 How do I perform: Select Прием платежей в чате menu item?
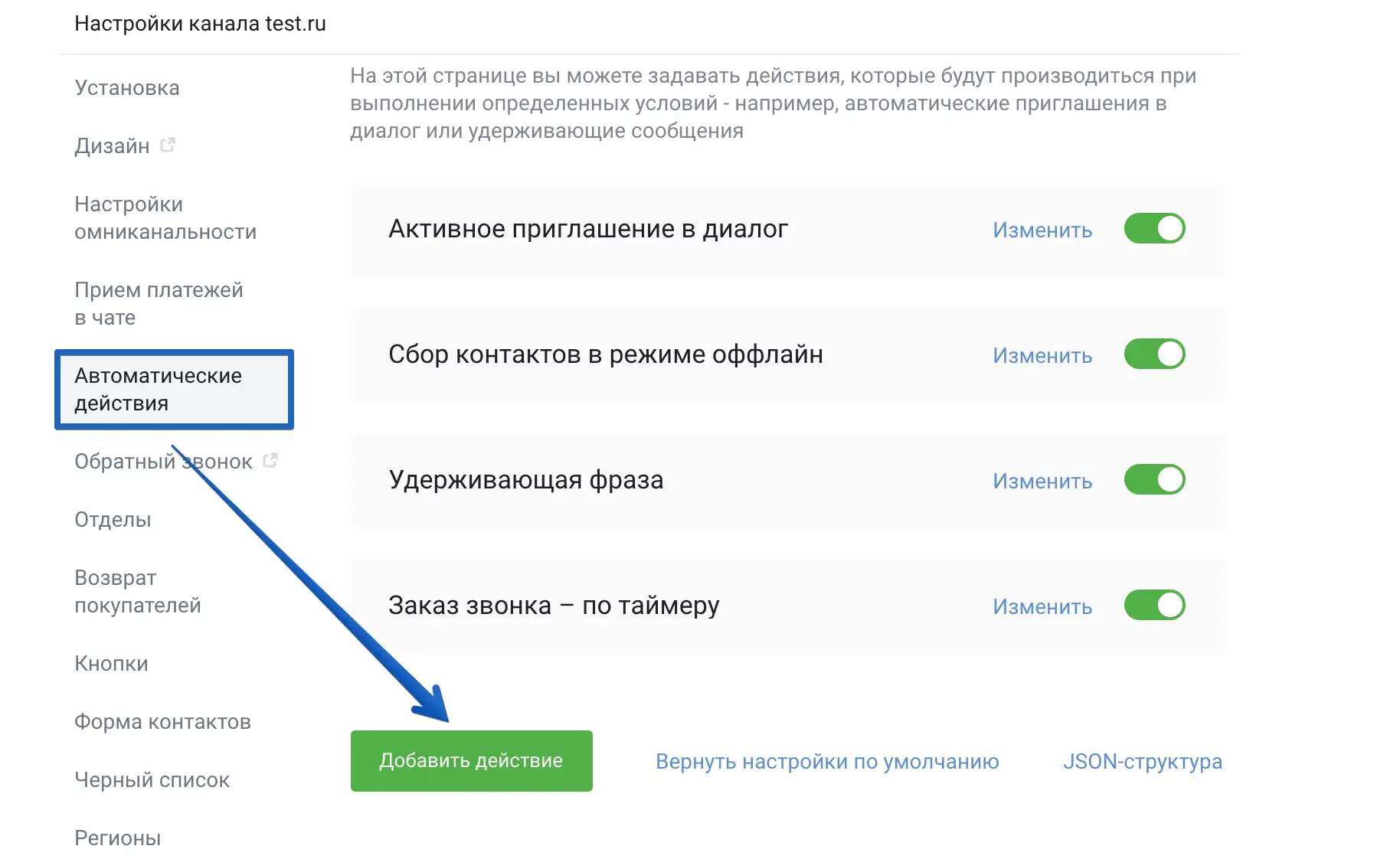(158, 304)
